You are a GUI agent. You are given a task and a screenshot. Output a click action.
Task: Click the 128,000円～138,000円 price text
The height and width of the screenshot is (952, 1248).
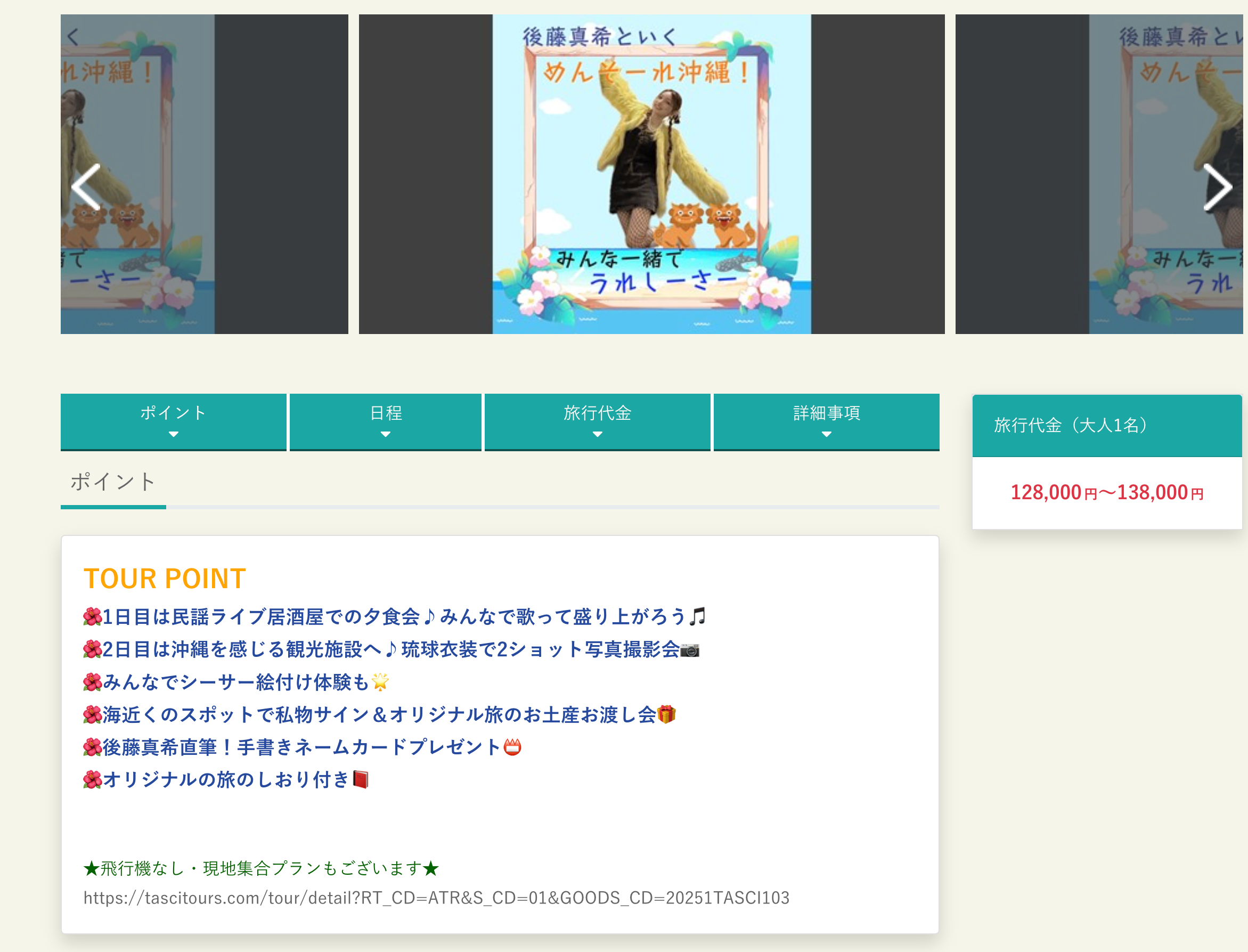pos(1107,492)
